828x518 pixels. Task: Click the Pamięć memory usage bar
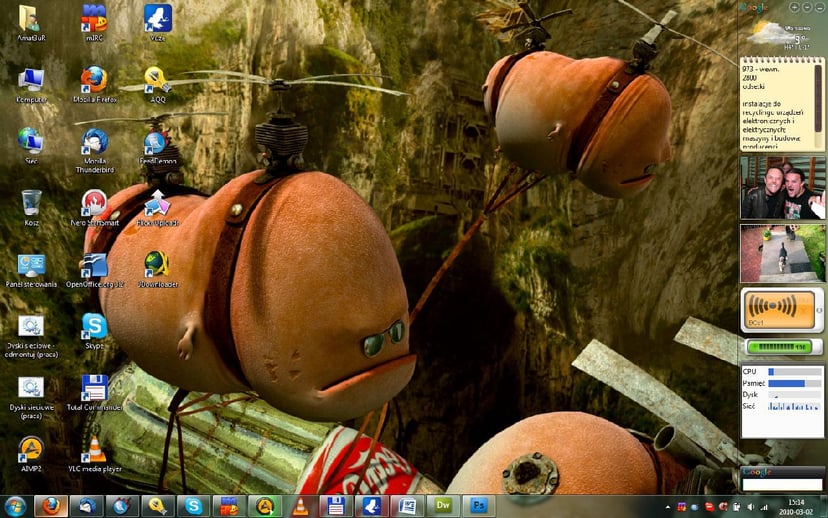(795, 383)
